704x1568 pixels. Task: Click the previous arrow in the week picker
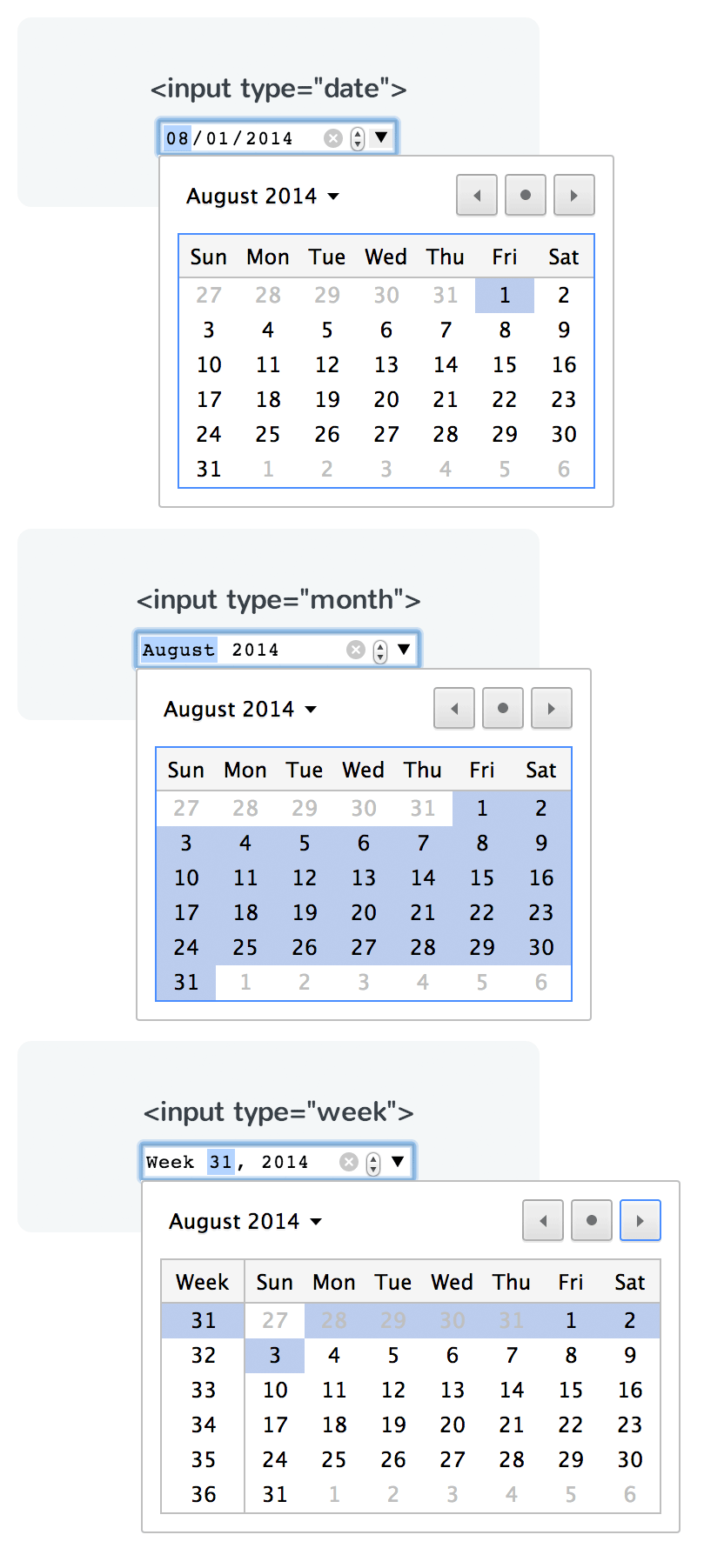(x=542, y=1220)
